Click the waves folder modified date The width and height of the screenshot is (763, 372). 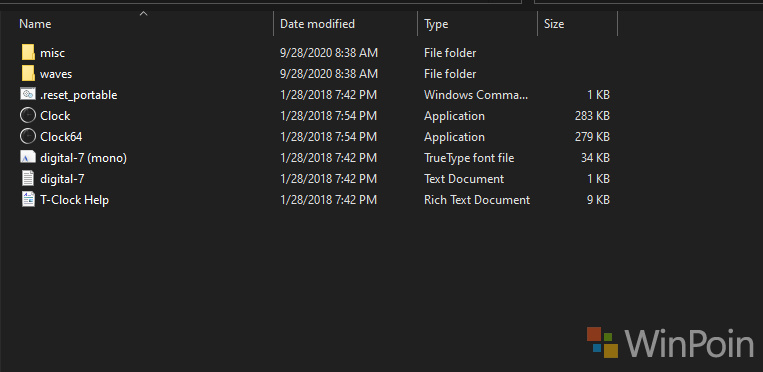329,74
